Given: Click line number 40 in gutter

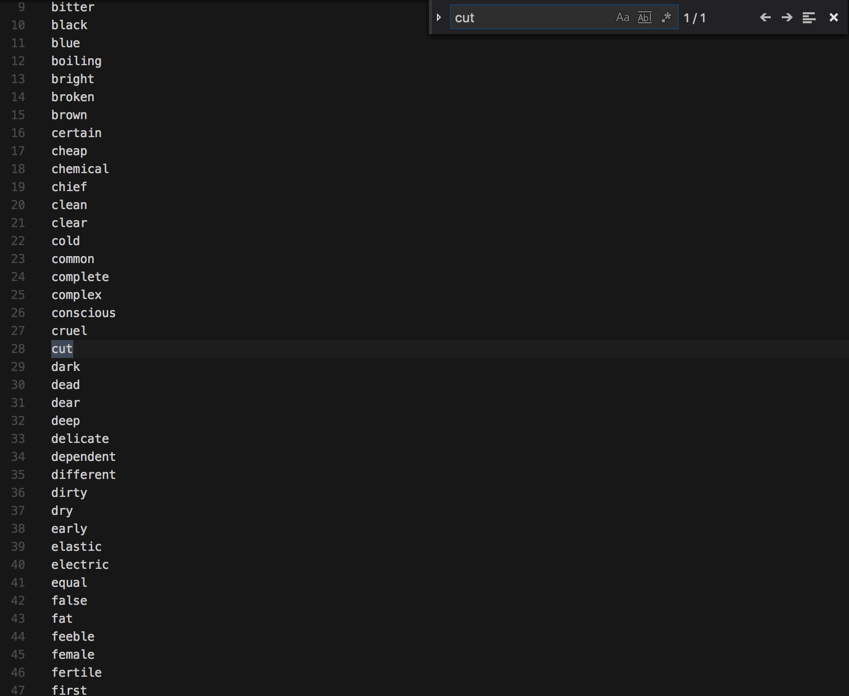Looking at the screenshot, I should pos(18,564).
